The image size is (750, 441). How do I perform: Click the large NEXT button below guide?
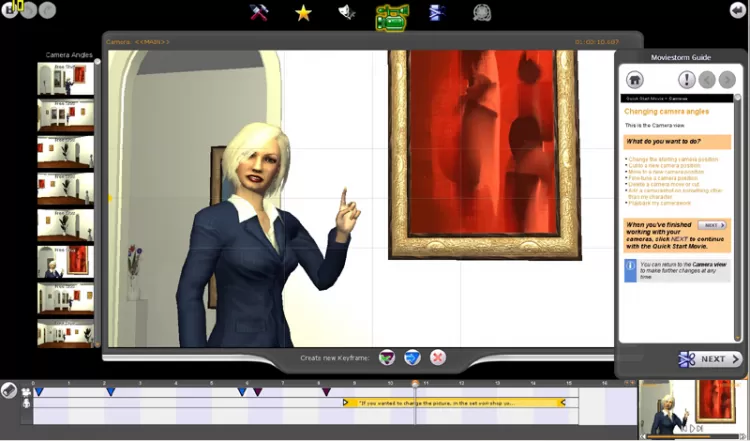pyautogui.click(x=710, y=359)
